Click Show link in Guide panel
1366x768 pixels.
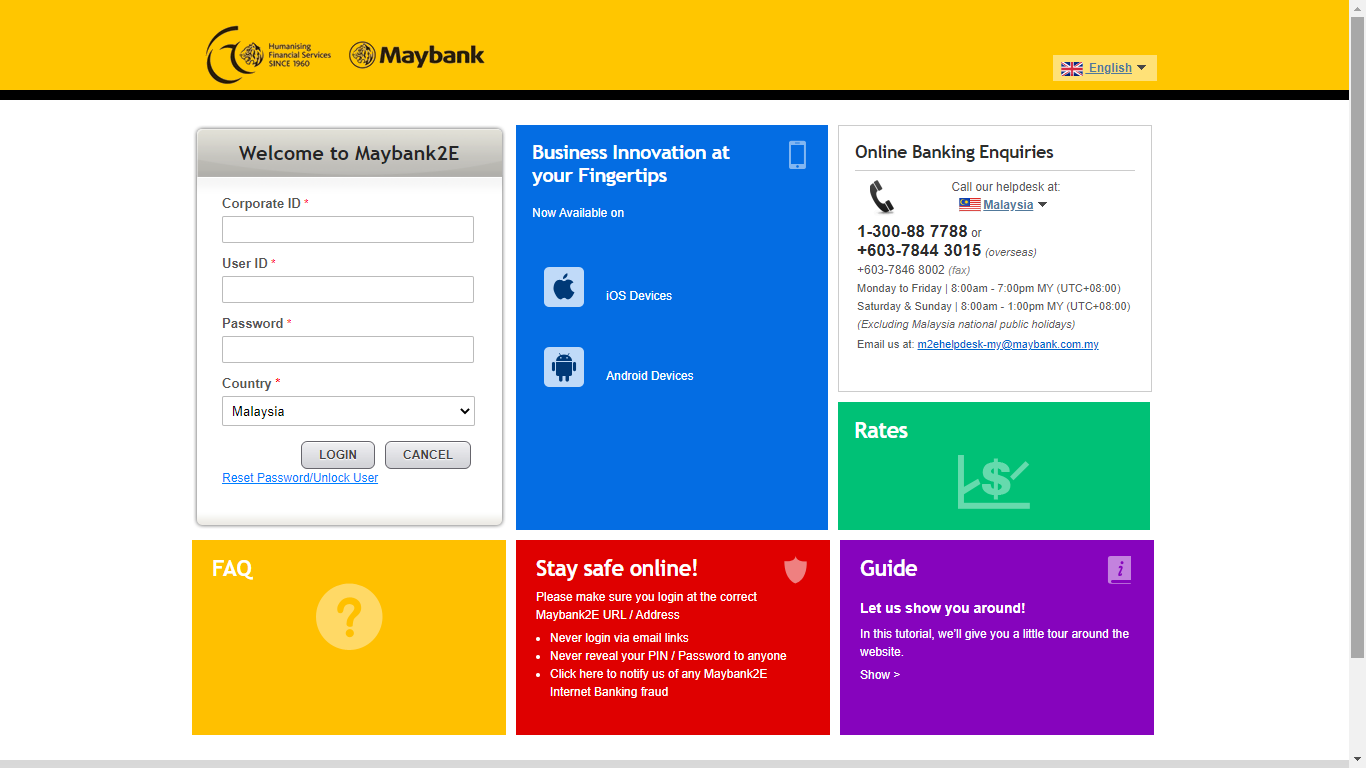pyautogui.click(x=880, y=675)
